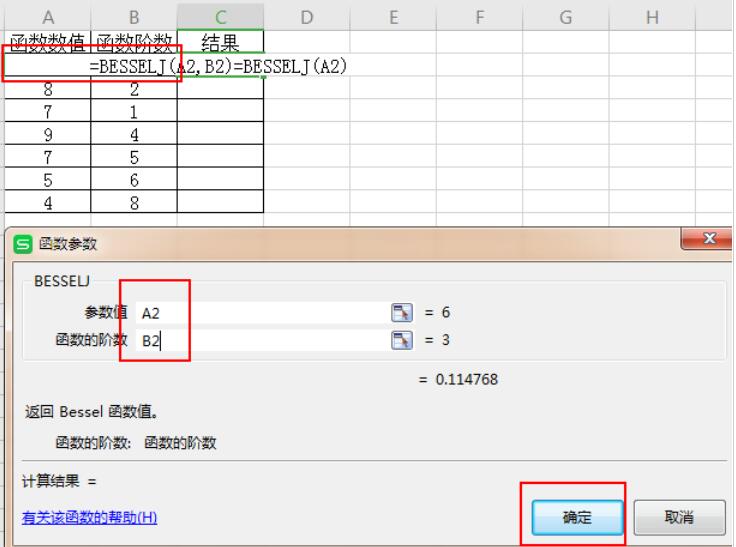This screenshot has height=547, width=736.
Task: Cancel with the 取消 button
Action: point(679,517)
